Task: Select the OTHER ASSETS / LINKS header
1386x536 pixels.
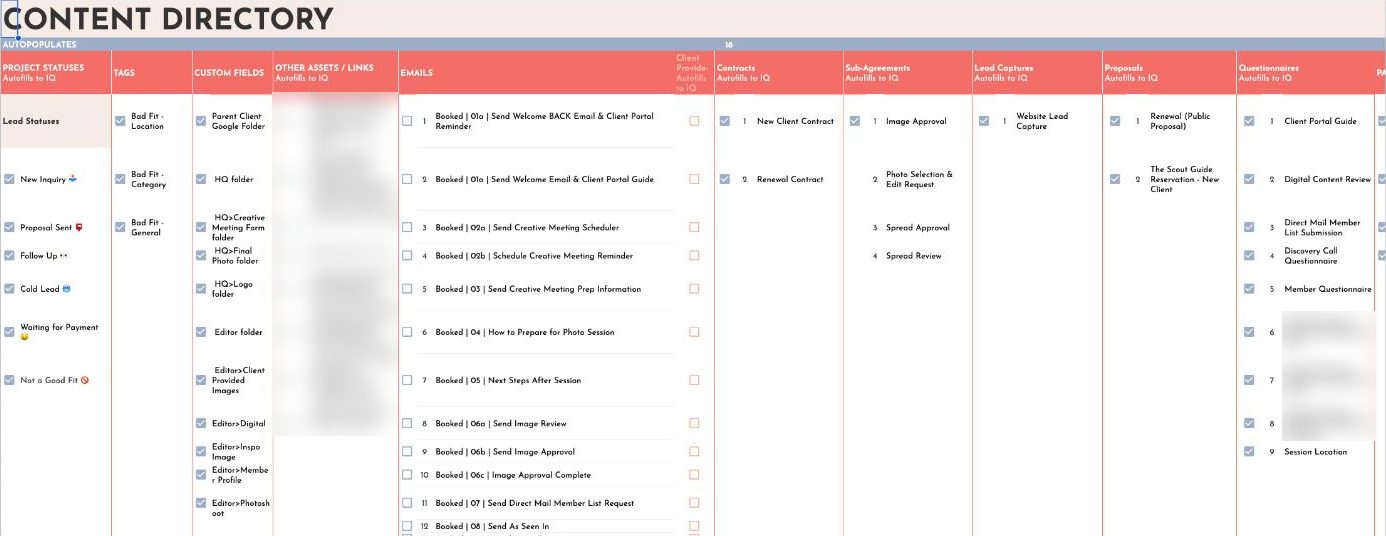Action: pyautogui.click(x=335, y=72)
